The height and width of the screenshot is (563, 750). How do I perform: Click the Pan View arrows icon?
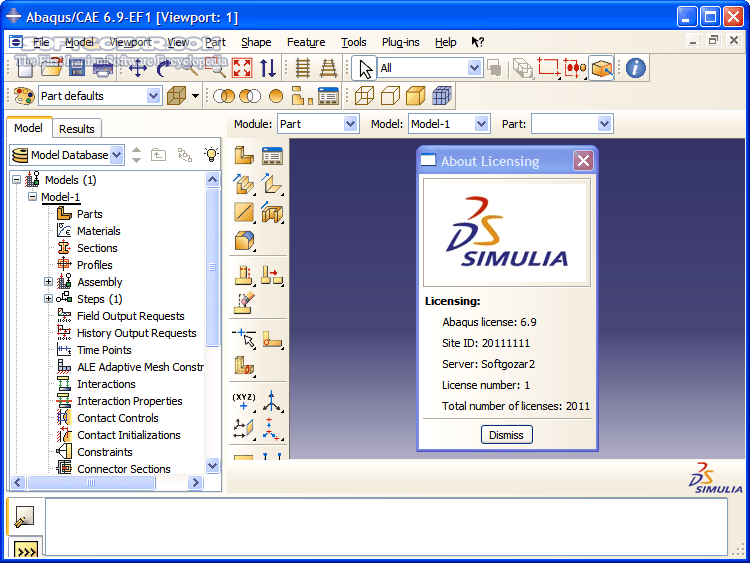[138, 68]
